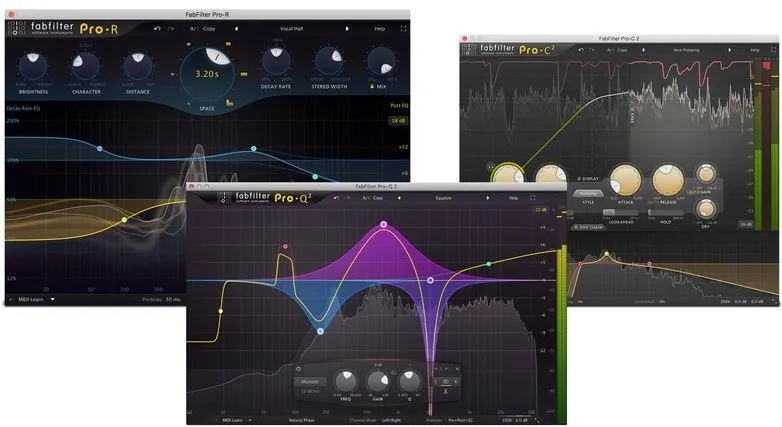Open the band shape dropdown in Pro-Q 2
This screenshot has width=782, height=427.
point(310,382)
